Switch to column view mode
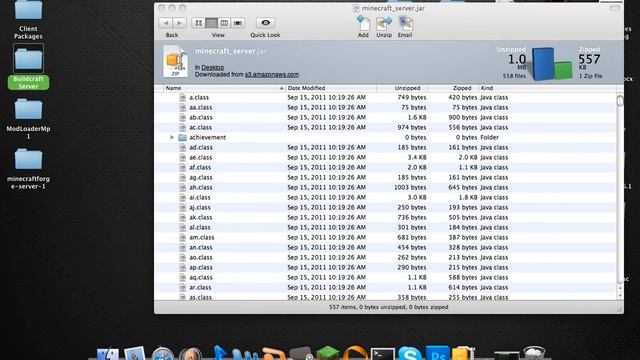This screenshot has height=360, width=640. point(224,23)
